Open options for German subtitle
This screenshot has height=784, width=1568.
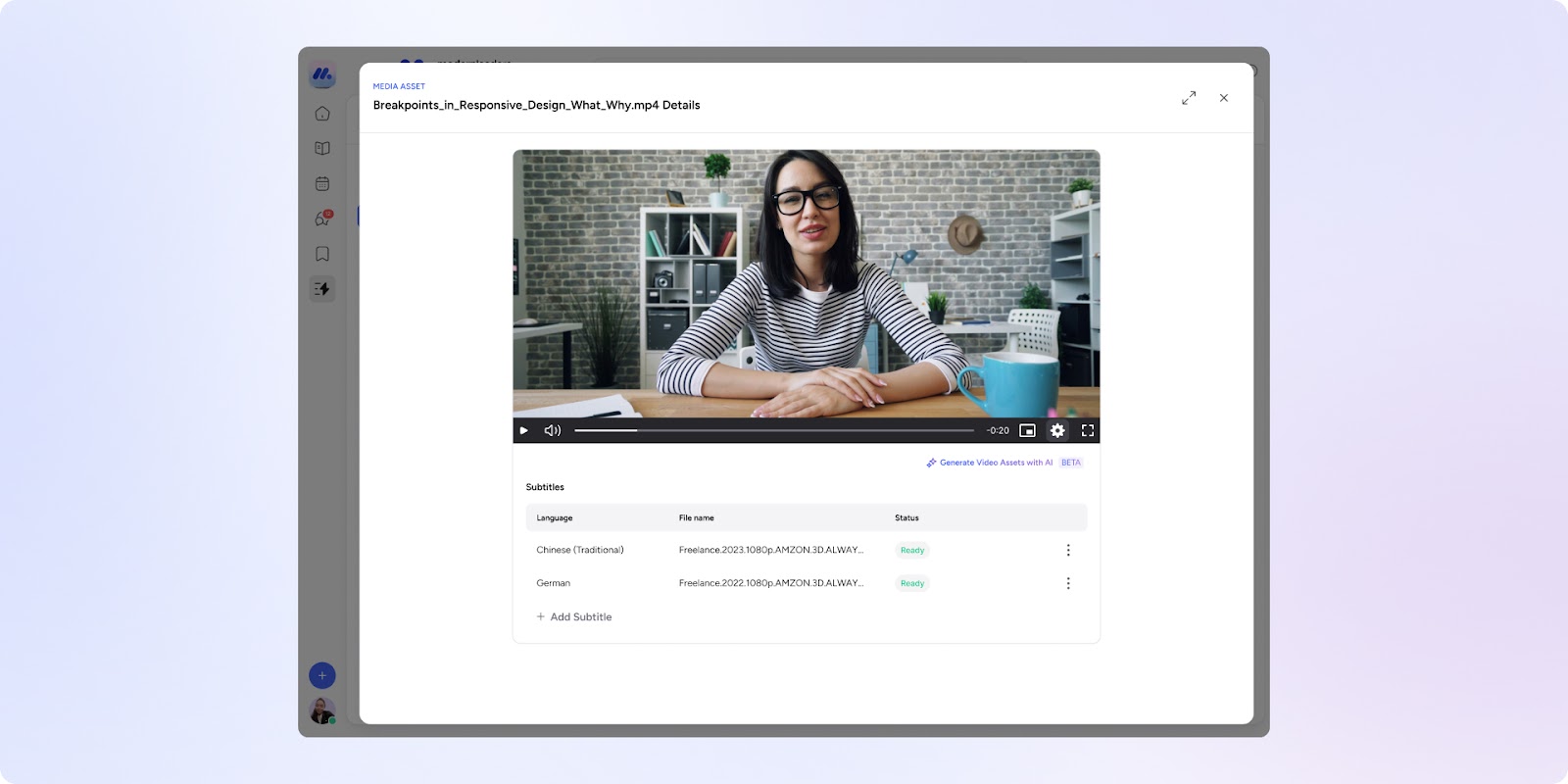tap(1068, 583)
